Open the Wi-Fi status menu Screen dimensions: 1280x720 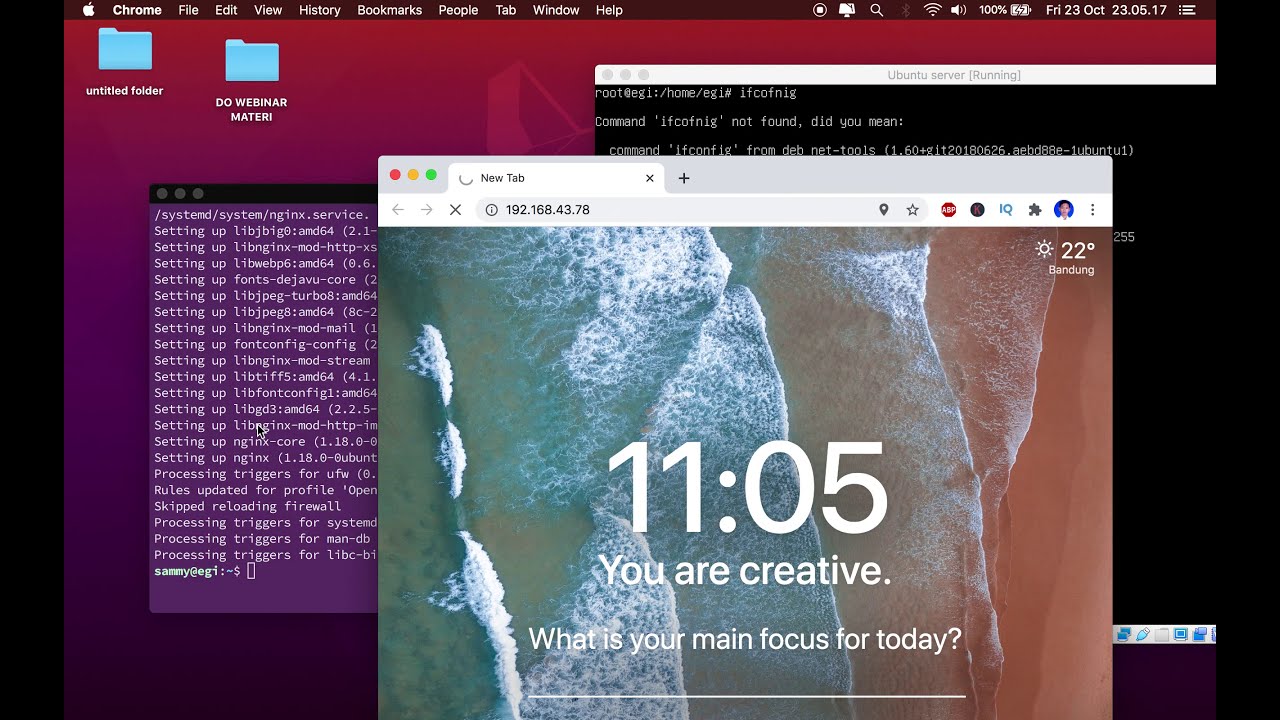[x=932, y=10]
